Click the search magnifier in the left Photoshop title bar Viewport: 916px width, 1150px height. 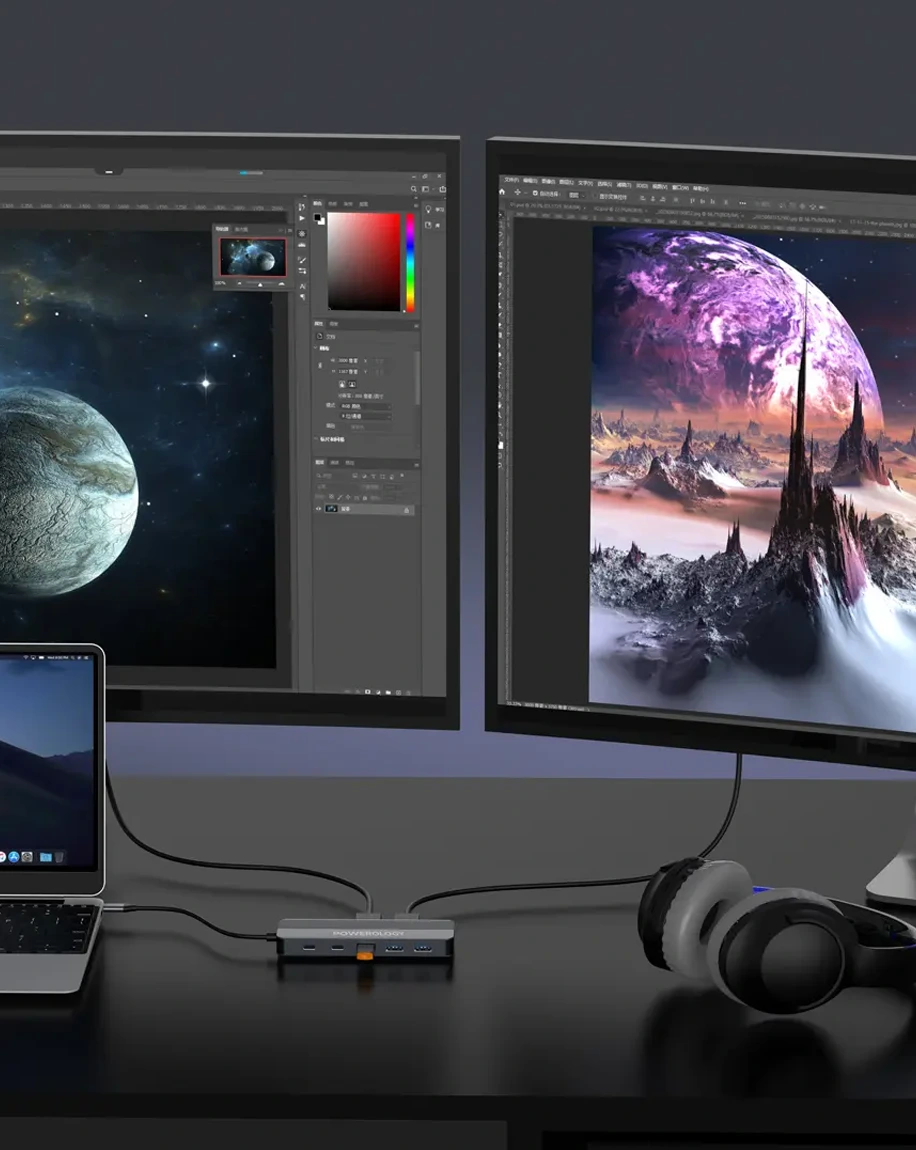(x=413, y=189)
